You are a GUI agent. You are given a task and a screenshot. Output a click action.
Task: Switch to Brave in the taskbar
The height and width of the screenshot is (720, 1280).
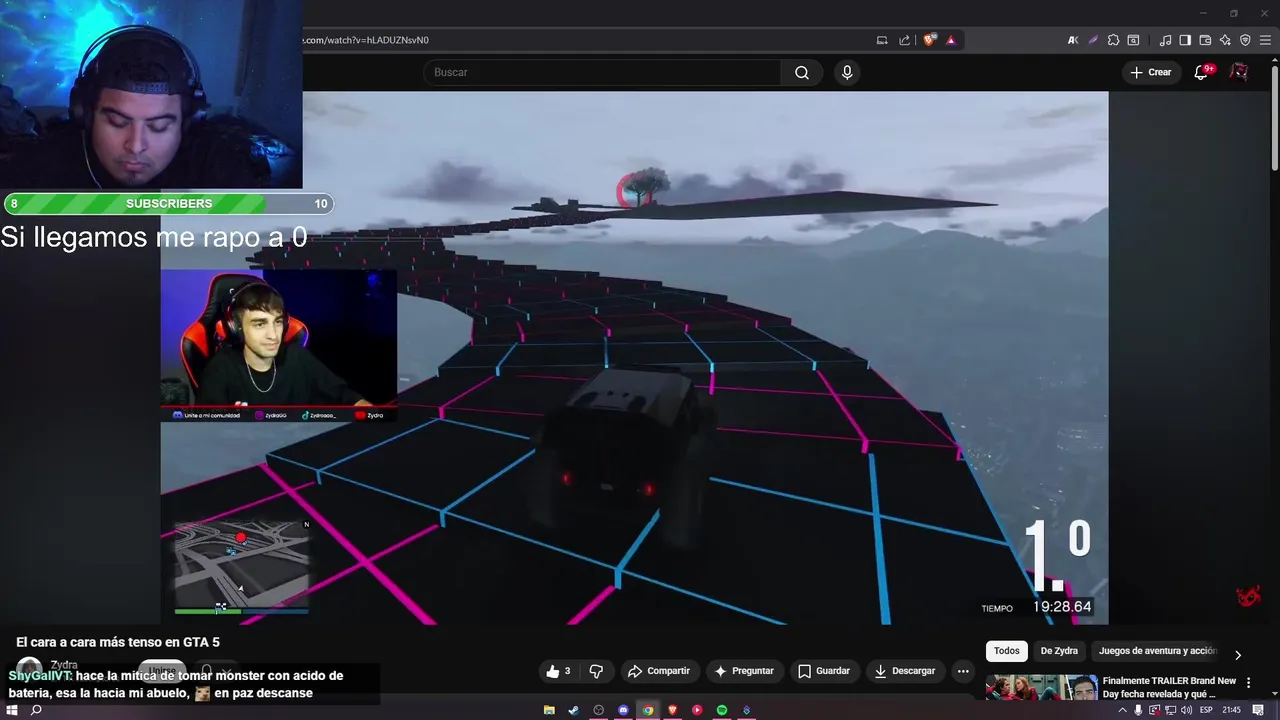672,710
